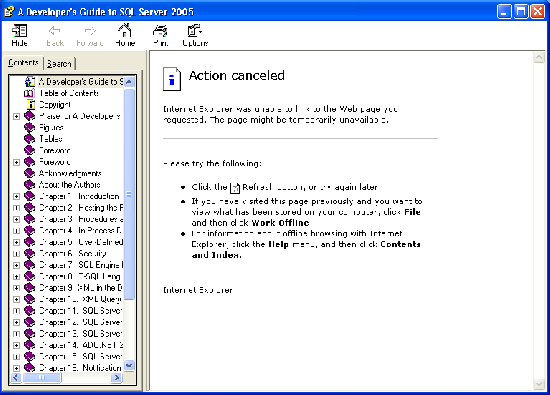The height and width of the screenshot is (395, 550).
Task: Expand the Chapter 14 ADO.NET node
Action: pos(16,346)
